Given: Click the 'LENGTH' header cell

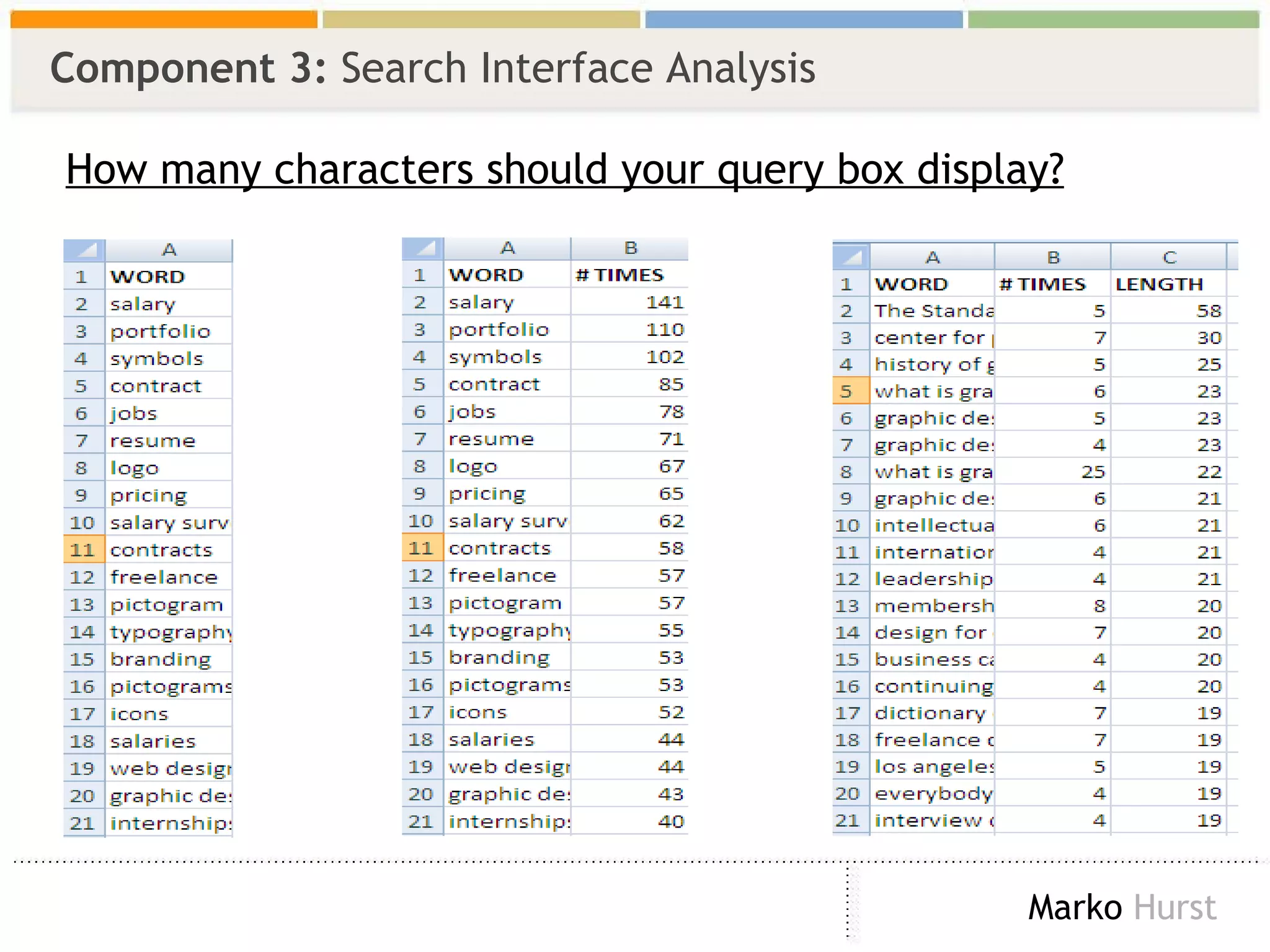Looking at the screenshot, I should coord(1168,284).
